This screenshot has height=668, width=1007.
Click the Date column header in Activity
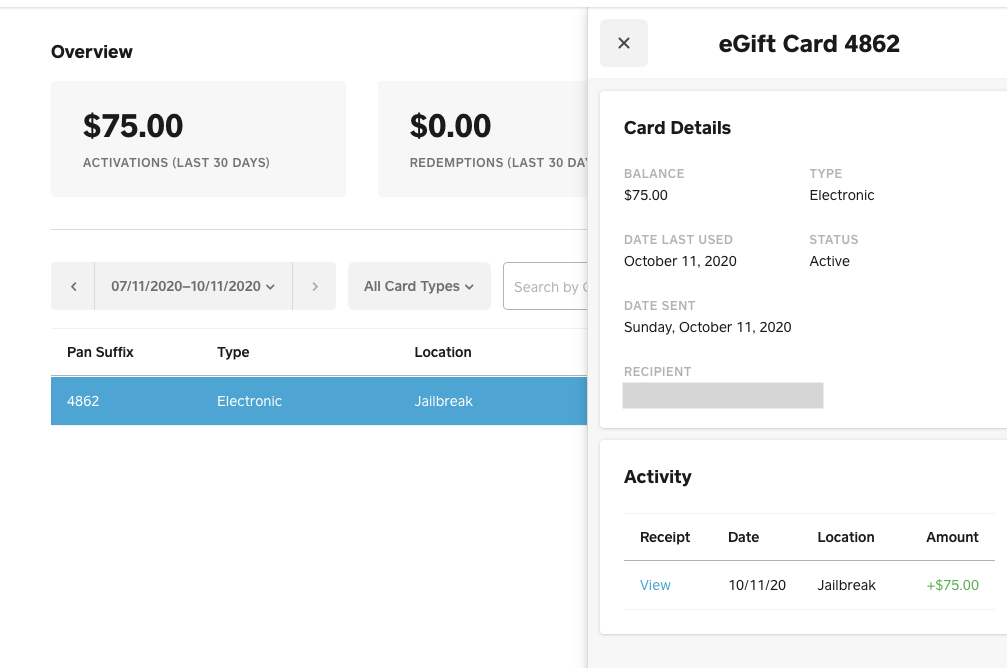pyautogui.click(x=743, y=537)
